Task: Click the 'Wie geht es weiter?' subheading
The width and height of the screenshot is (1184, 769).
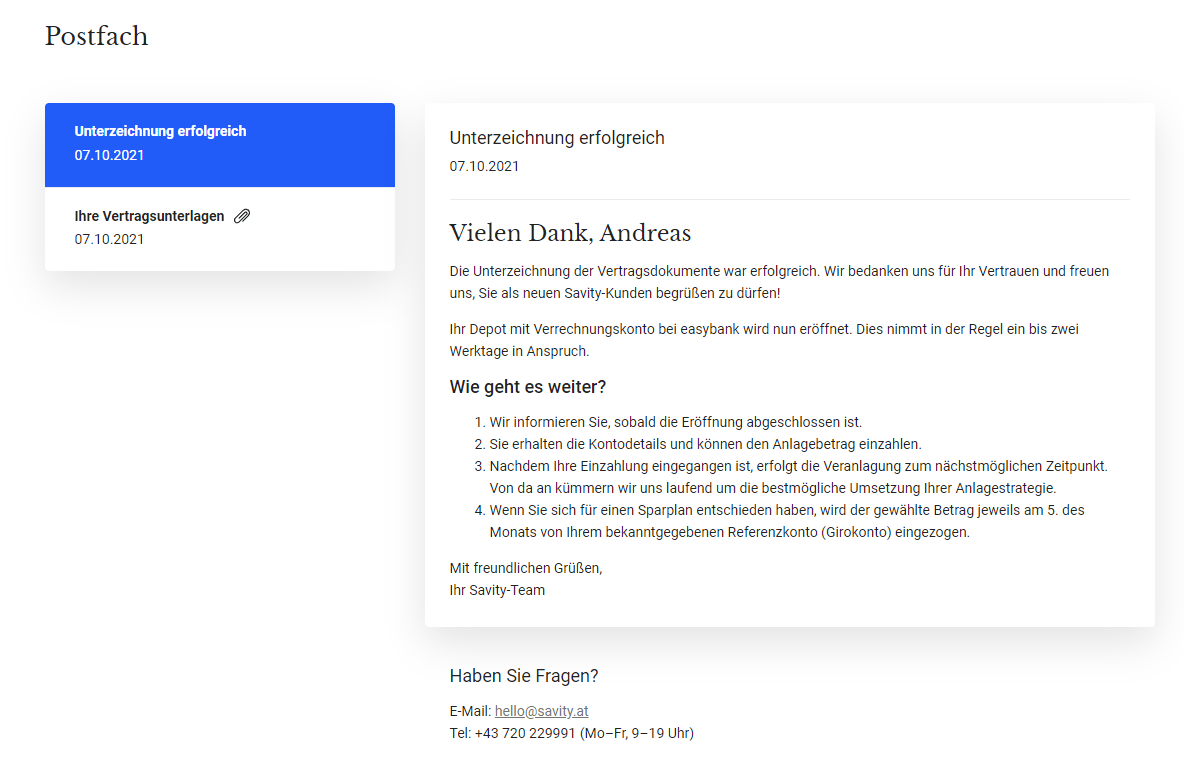Action: tap(528, 387)
